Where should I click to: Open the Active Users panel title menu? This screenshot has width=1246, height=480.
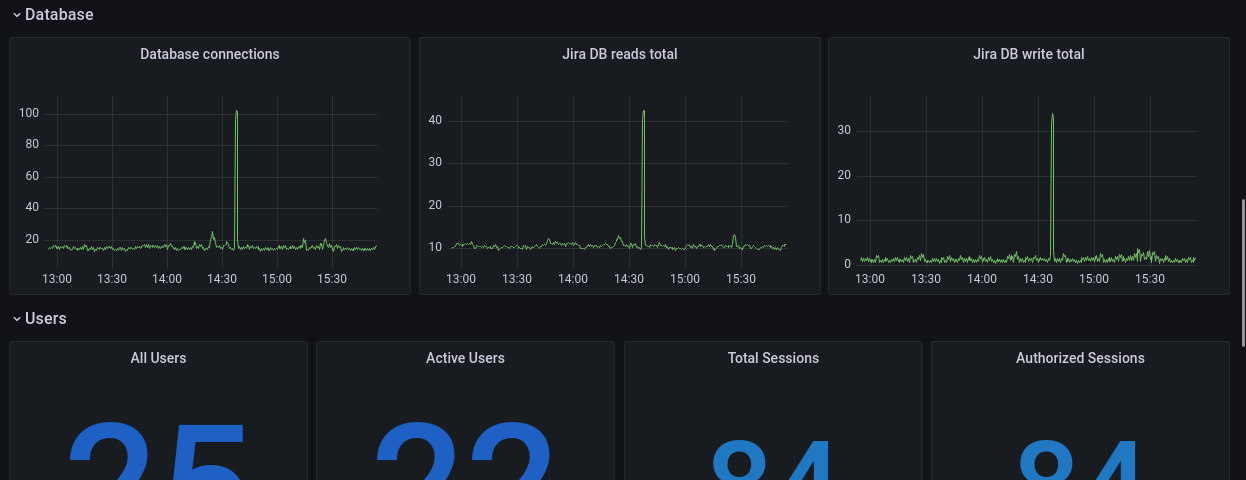click(x=465, y=358)
